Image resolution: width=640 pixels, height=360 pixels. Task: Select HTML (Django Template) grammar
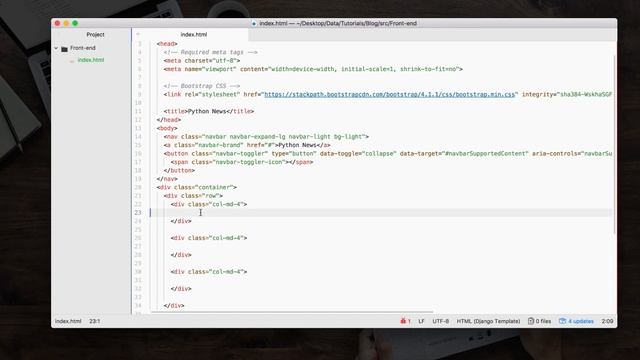click(488, 321)
